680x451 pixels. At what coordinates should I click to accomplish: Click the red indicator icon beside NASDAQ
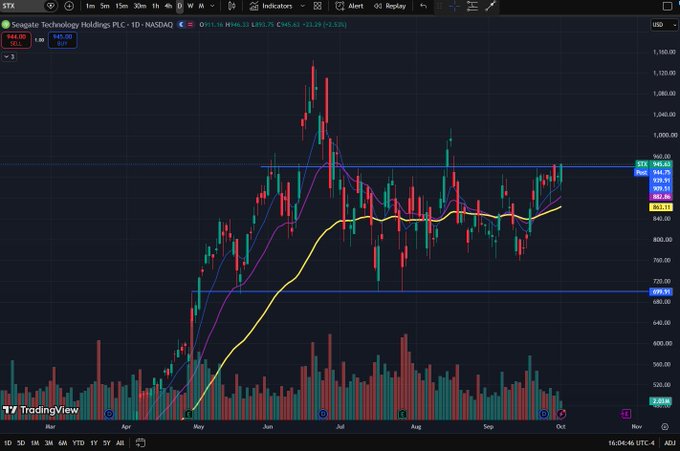[190, 25]
